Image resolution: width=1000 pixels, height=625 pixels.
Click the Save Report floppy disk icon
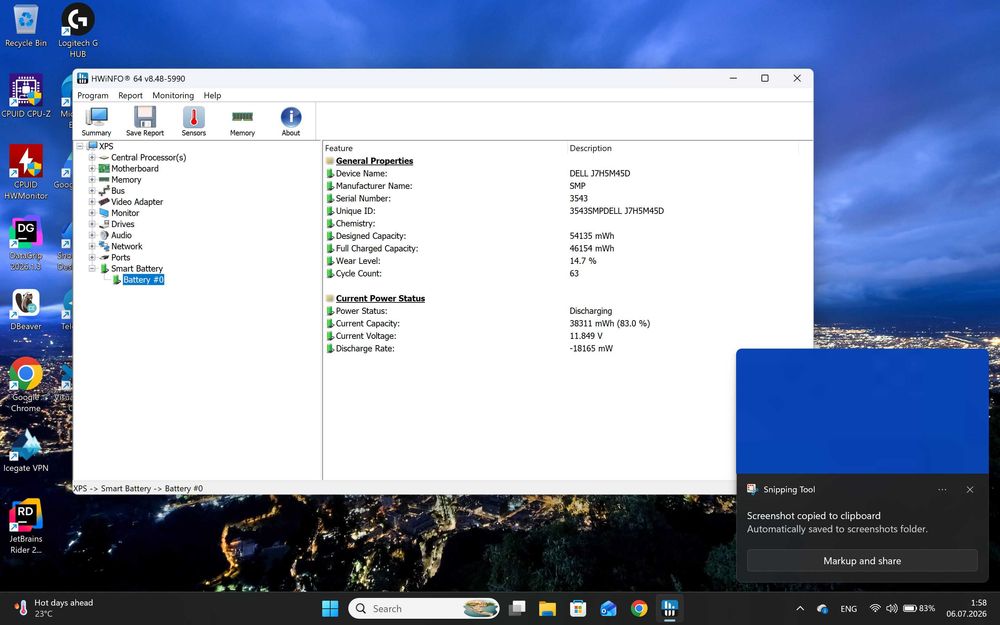tap(145, 121)
